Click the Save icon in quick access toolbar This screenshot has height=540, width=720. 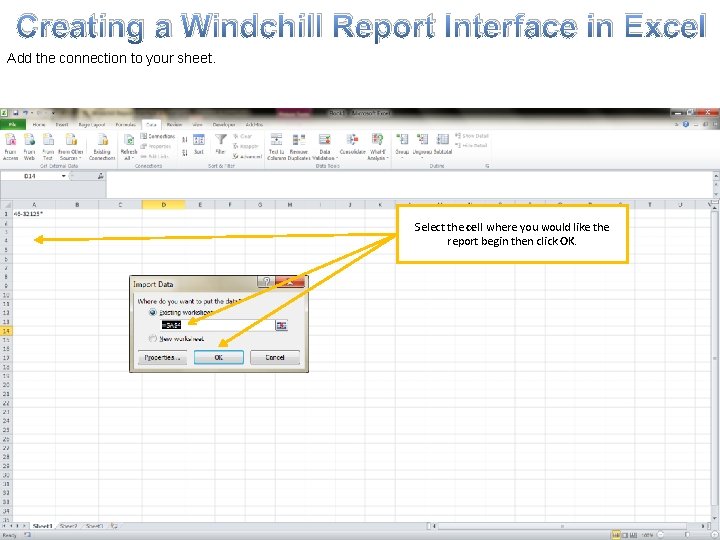click(x=15, y=113)
